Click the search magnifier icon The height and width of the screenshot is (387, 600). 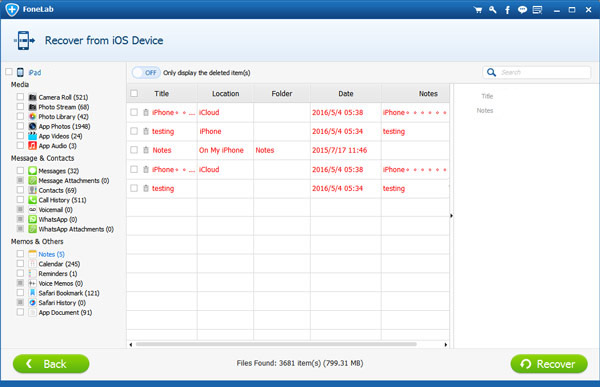click(491, 72)
